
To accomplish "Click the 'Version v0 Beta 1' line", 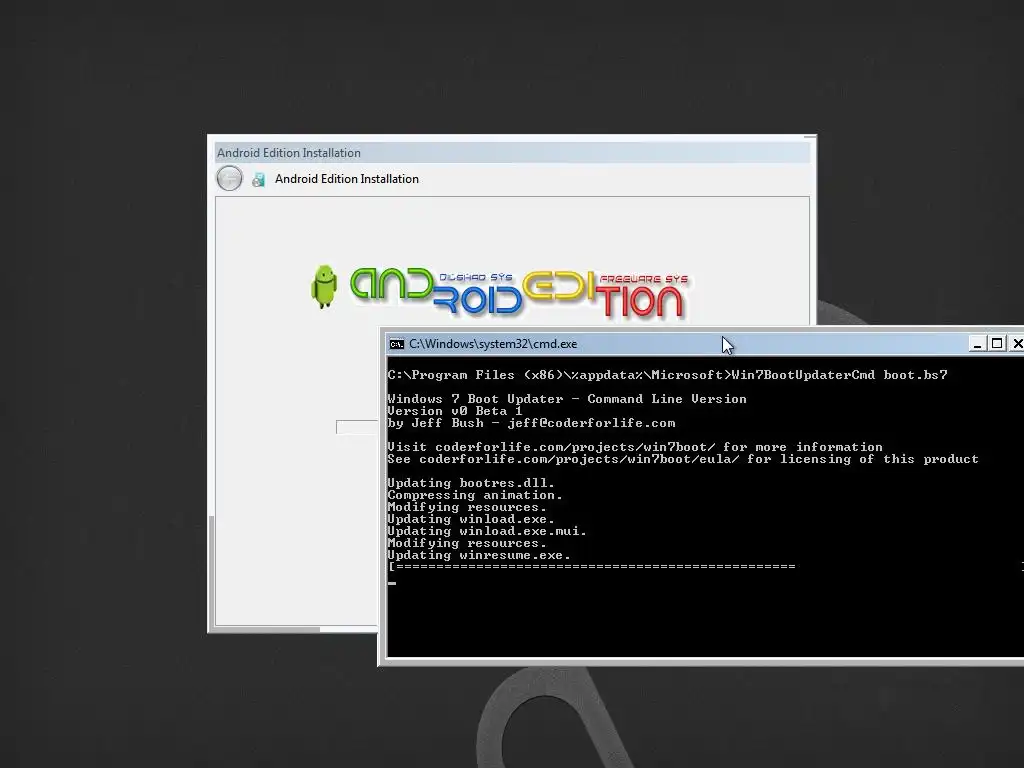I will coord(455,411).
